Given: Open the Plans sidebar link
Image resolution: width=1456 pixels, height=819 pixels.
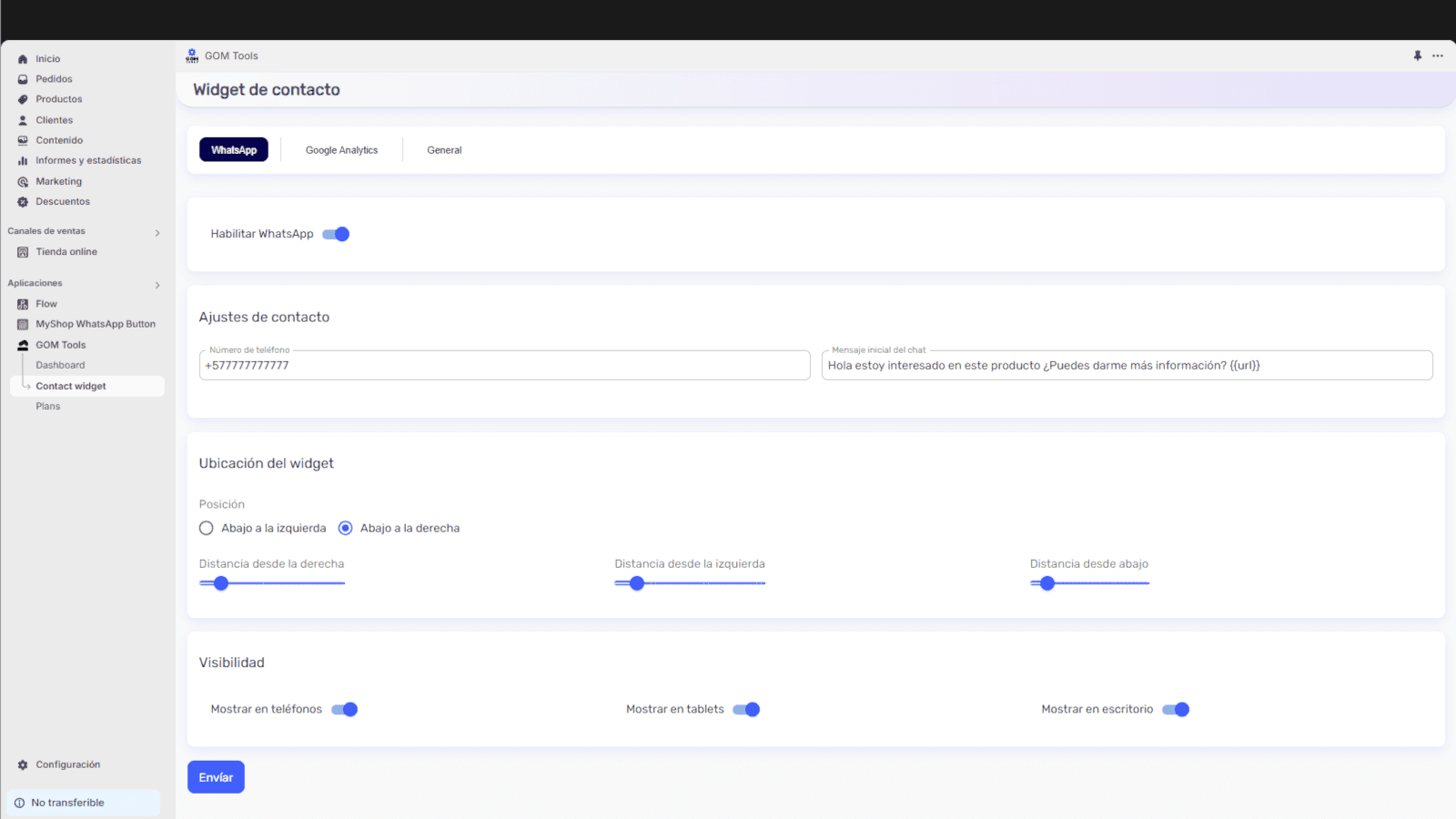Looking at the screenshot, I should click(48, 407).
